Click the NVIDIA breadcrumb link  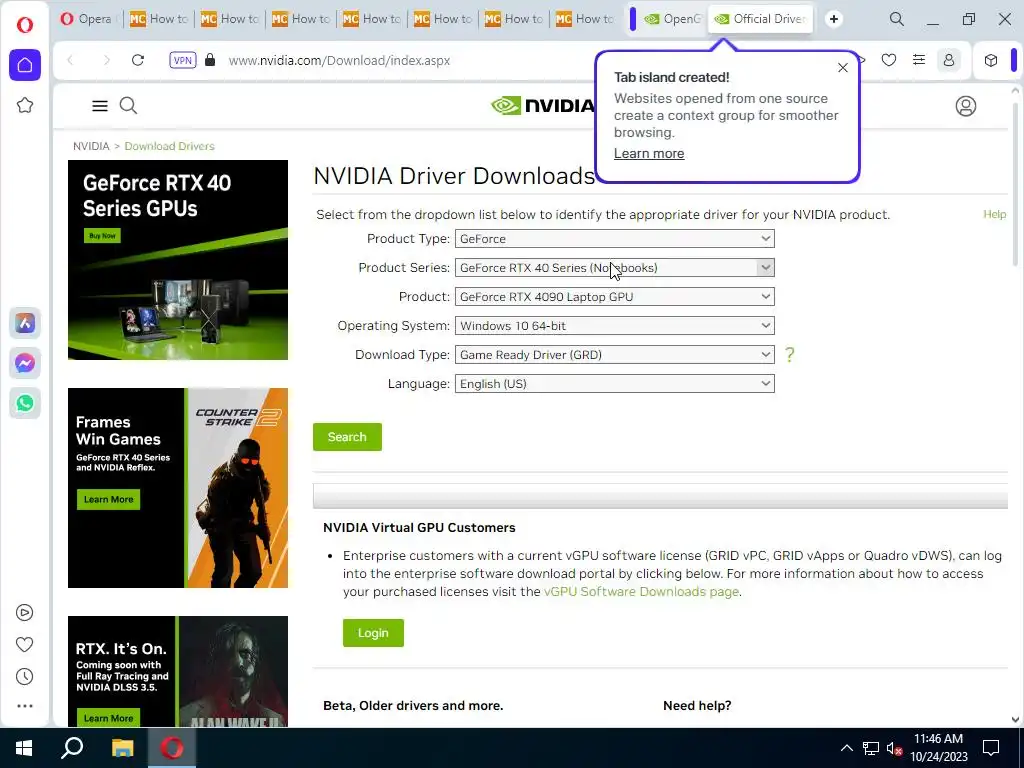coord(91,146)
